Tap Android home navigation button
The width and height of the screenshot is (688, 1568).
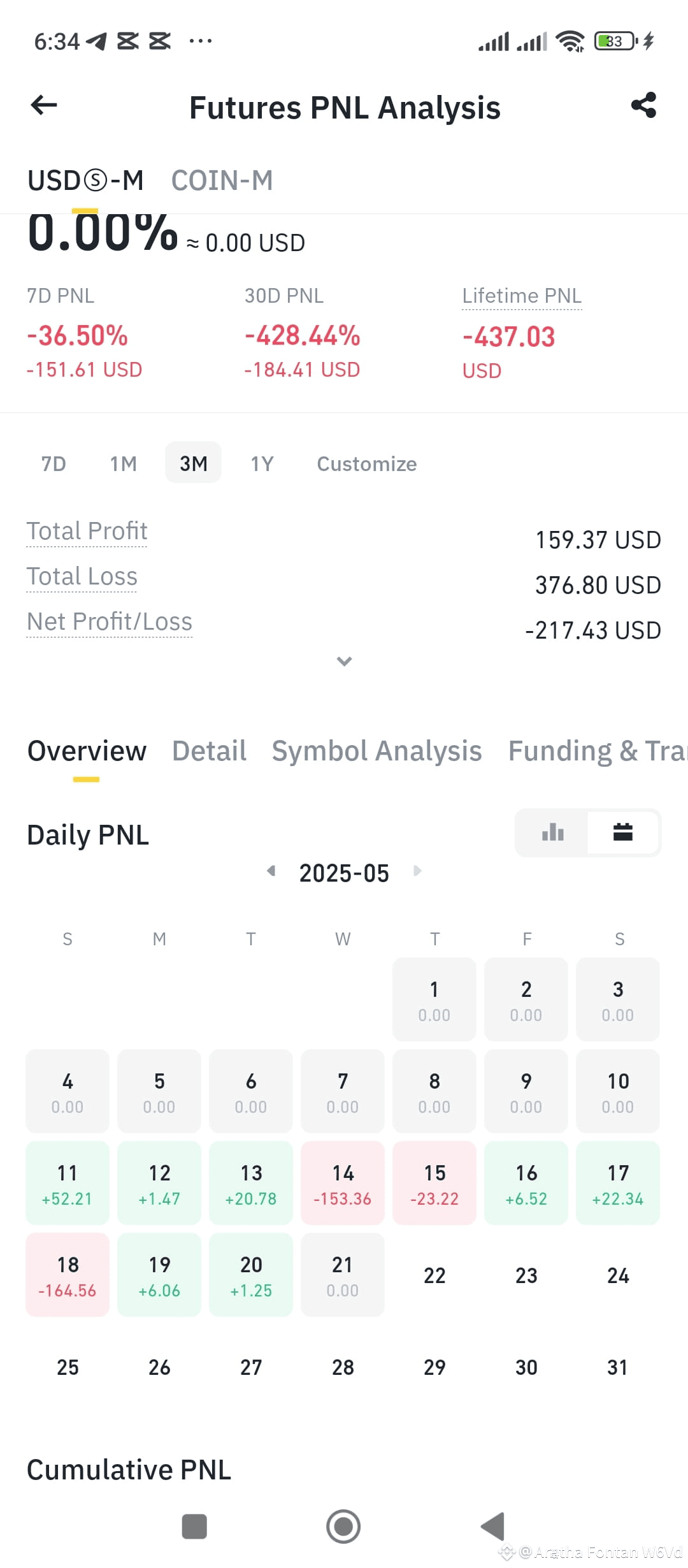343,1527
